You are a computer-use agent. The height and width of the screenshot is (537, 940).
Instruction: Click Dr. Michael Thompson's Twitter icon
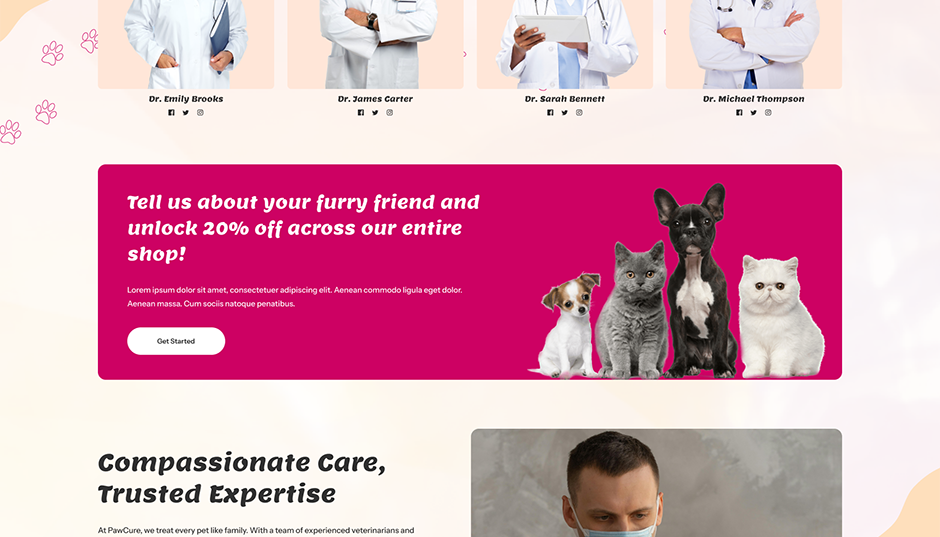pyautogui.click(x=754, y=113)
